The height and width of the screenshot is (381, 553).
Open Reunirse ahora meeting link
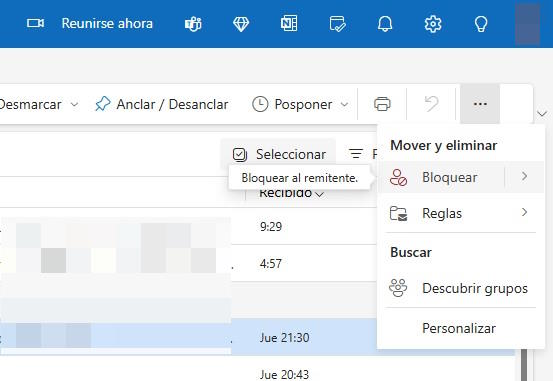[107, 24]
